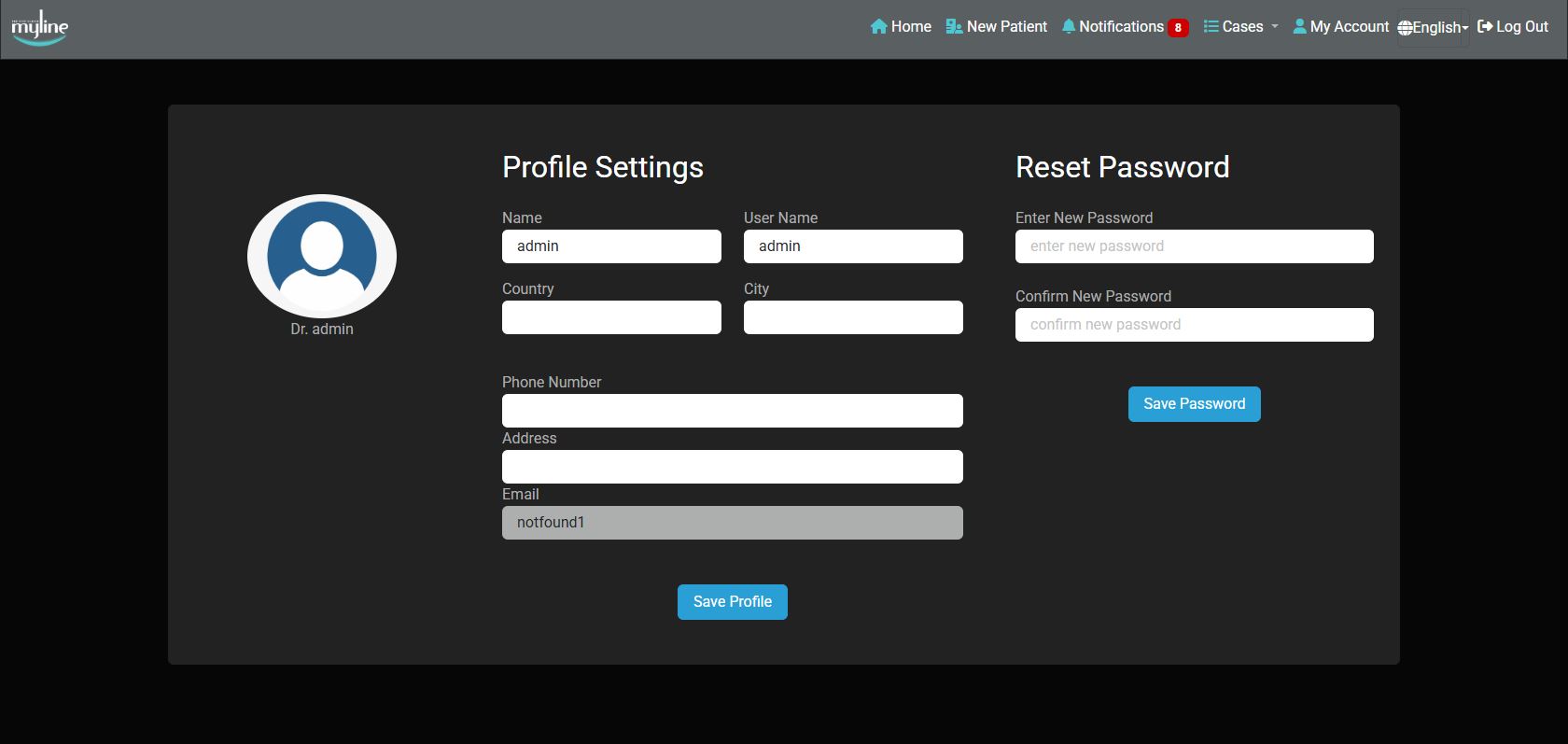Image resolution: width=1568 pixels, height=744 pixels.
Task: Click the My Account person icon
Action: [1299, 27]
